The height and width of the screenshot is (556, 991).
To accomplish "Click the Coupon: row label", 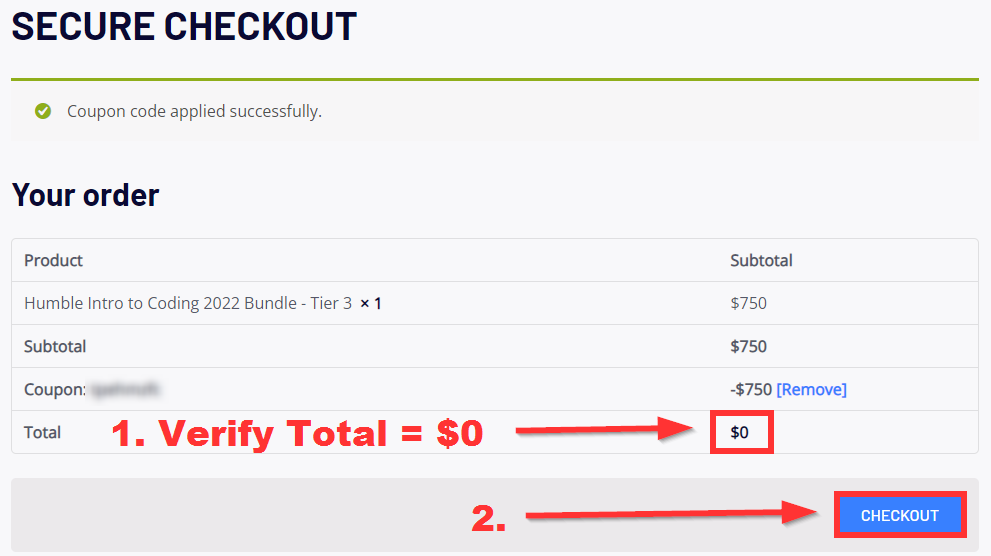I will (x=54, y=389).
